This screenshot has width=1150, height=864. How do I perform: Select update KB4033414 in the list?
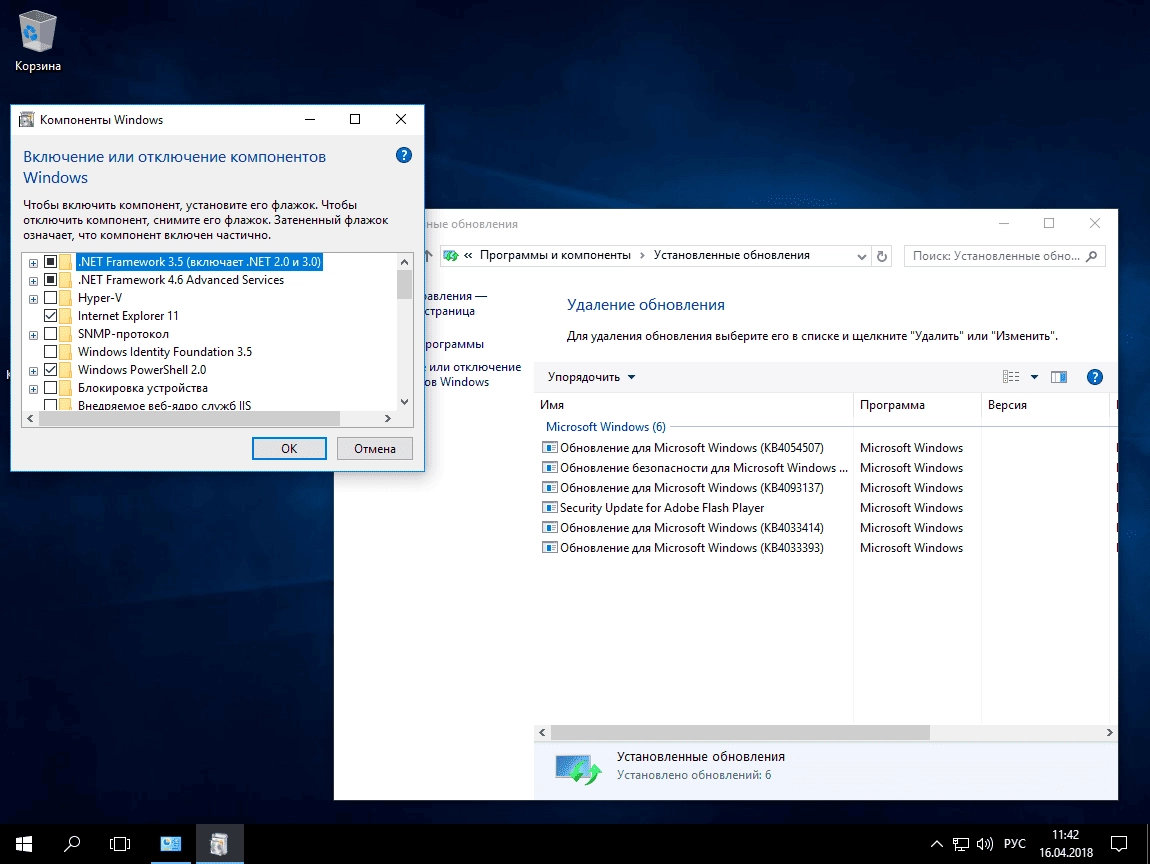[692, 528]
